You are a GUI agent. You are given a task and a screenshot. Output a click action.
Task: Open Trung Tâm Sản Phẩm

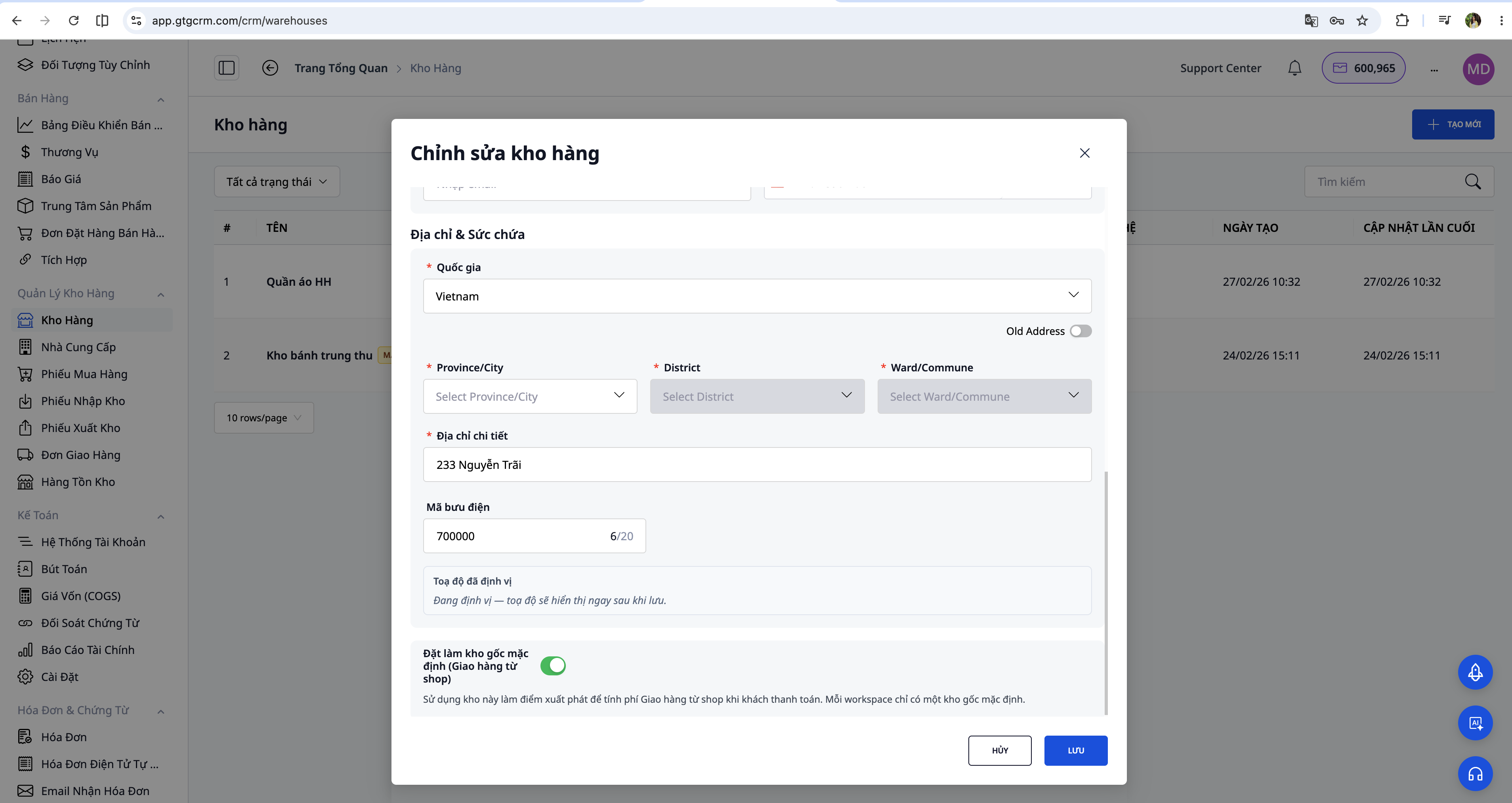pos(92,206)
